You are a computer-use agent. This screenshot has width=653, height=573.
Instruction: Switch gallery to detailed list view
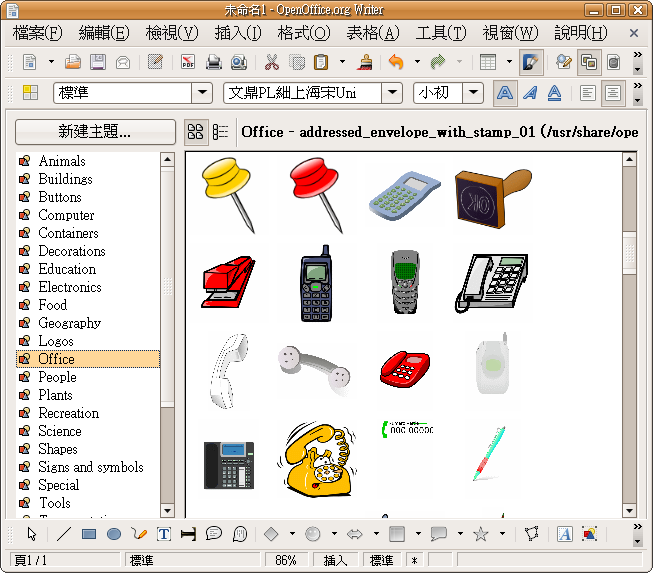221,132
